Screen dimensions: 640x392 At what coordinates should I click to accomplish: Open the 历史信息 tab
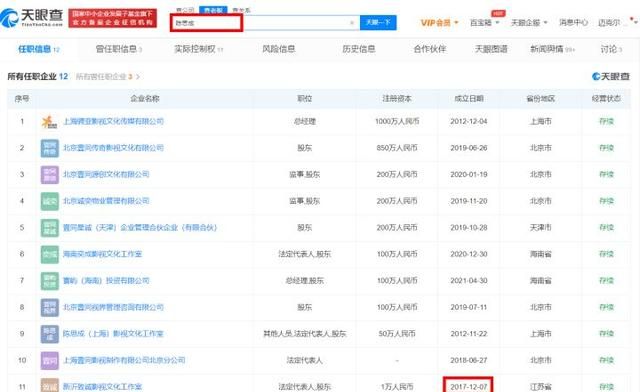358,49
